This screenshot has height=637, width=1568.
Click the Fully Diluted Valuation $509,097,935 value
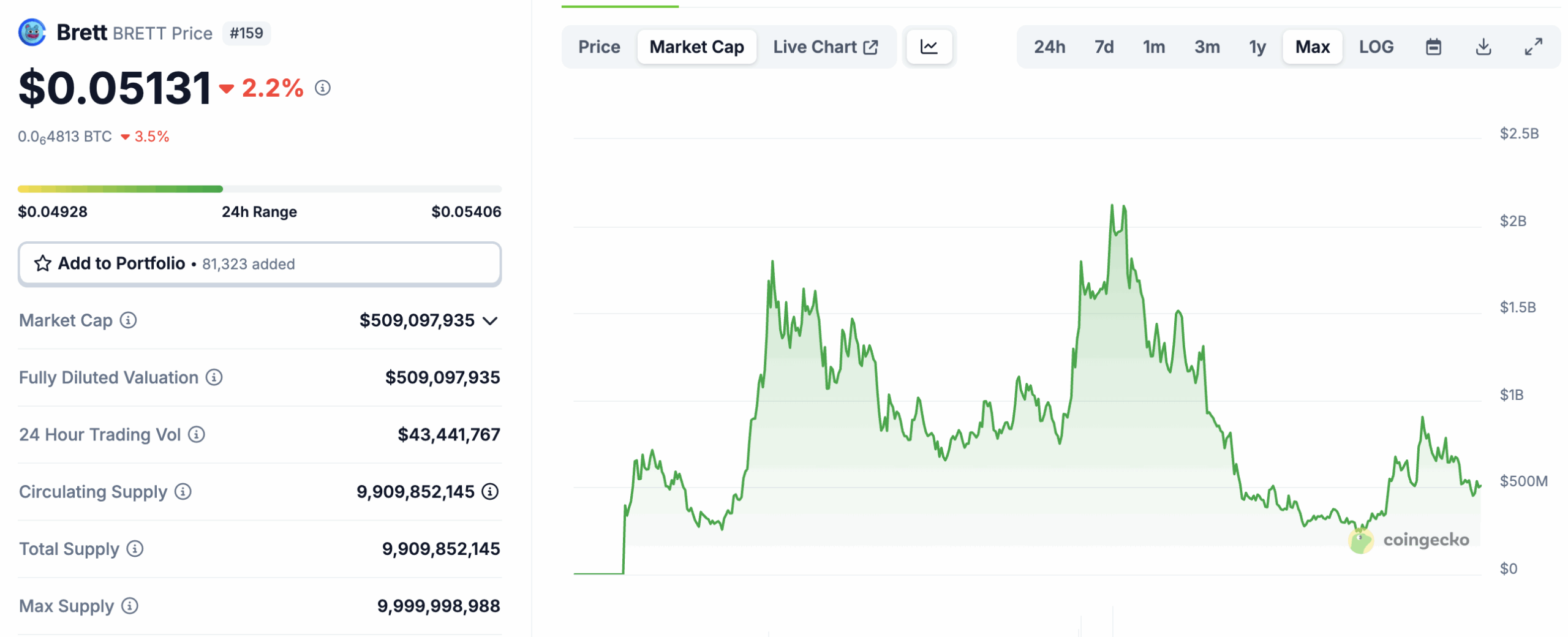point(442,377)
